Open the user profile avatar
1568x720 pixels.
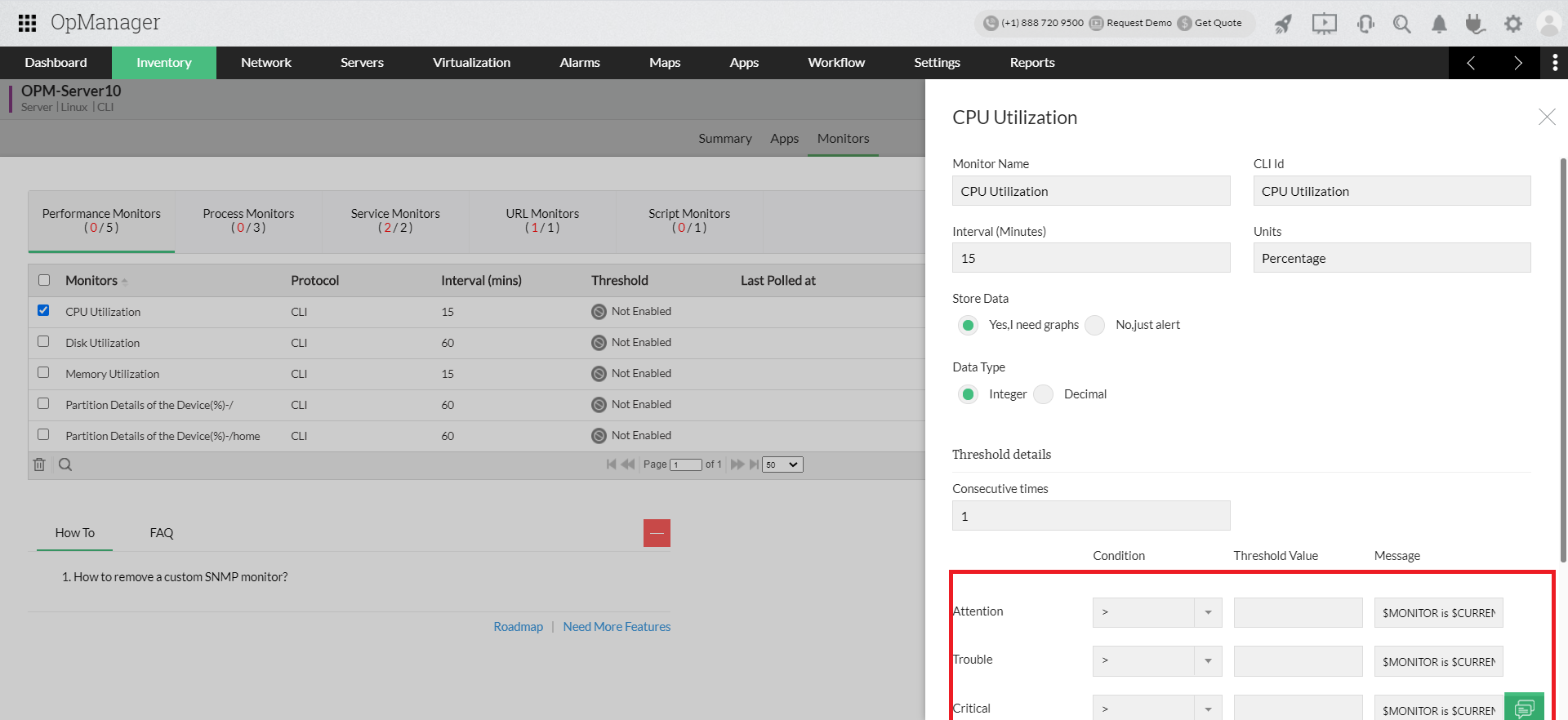pyautogui.click(x=1548, y=23)
